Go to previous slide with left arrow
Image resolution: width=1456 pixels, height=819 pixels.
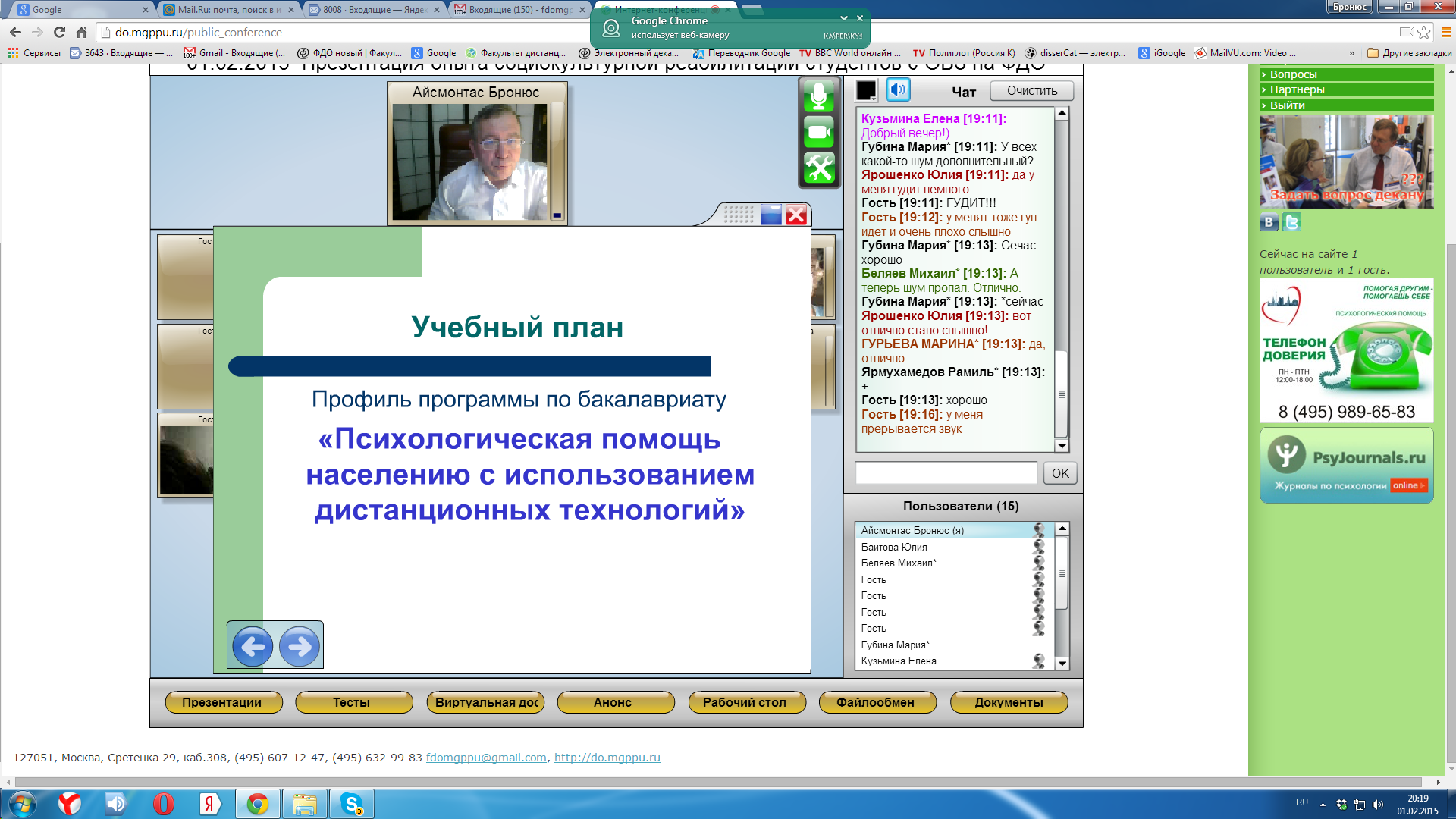pyautogui.click(x=253, y=646)
